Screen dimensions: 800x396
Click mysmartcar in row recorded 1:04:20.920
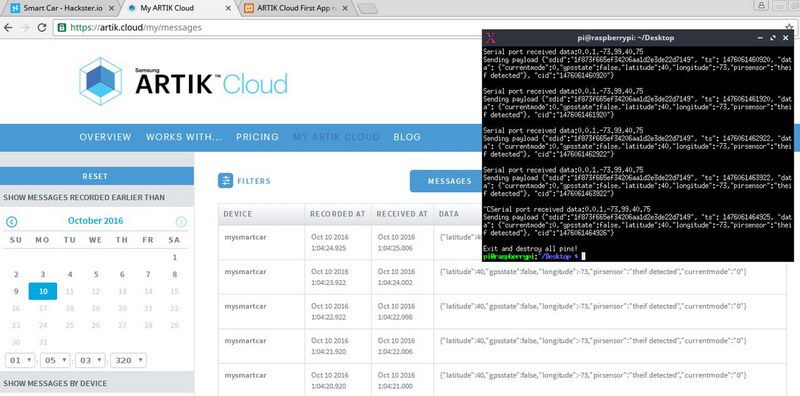[x=245, y=375]
